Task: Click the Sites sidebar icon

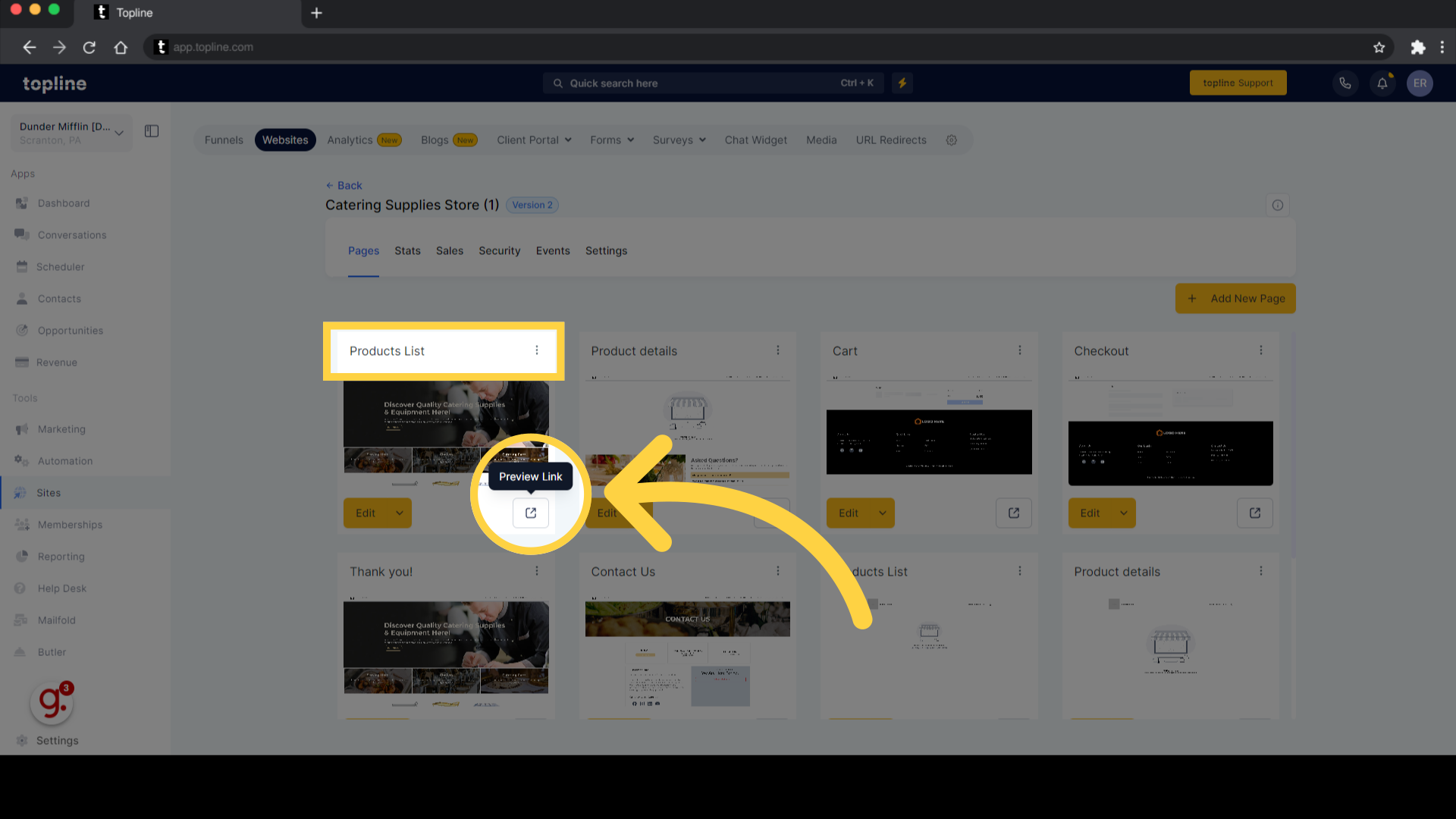Action: 20,493
